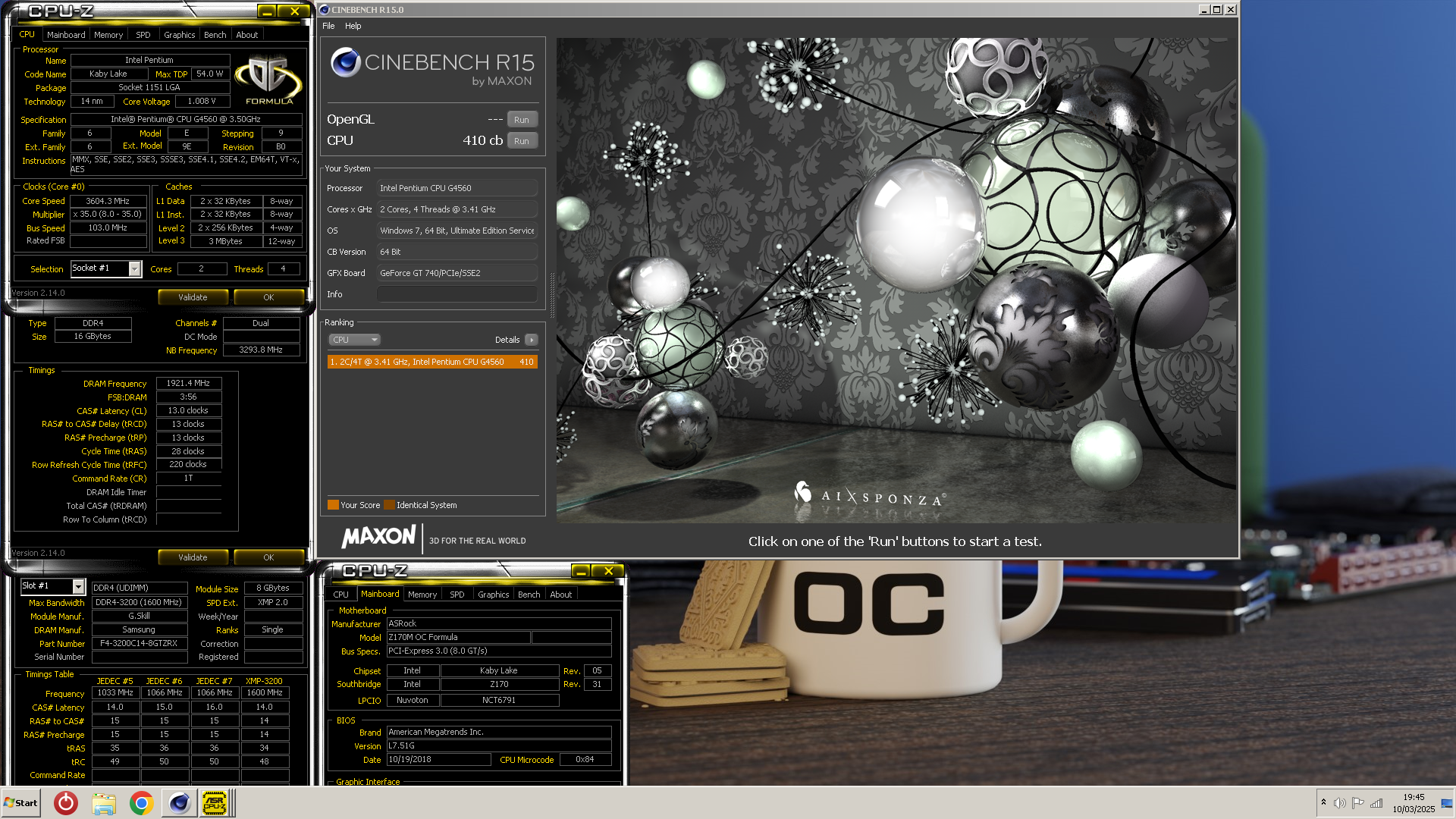Launch Google Chrome from the taskbar
Image resolution: width=1456 pixels, height=819 pixels.
[x=141, y=803]
